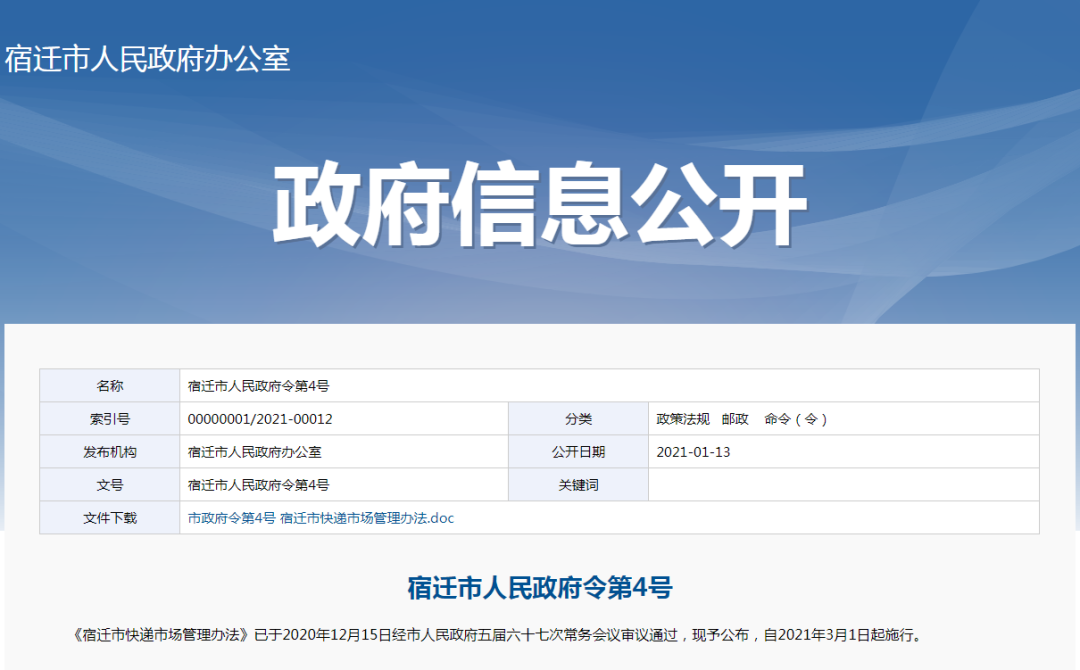This screenshot has width=1080, height=670.
Task: Click the 政府信息公开 banner heading
Action: [540, 205]
